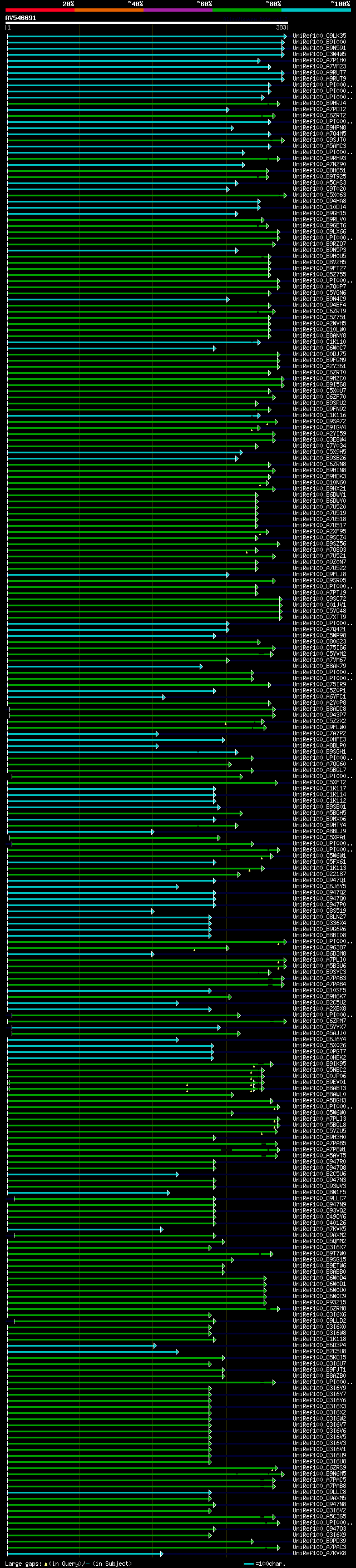
Task: Select the UniRef100_A9RUT7 label
Action: point(319,72)
